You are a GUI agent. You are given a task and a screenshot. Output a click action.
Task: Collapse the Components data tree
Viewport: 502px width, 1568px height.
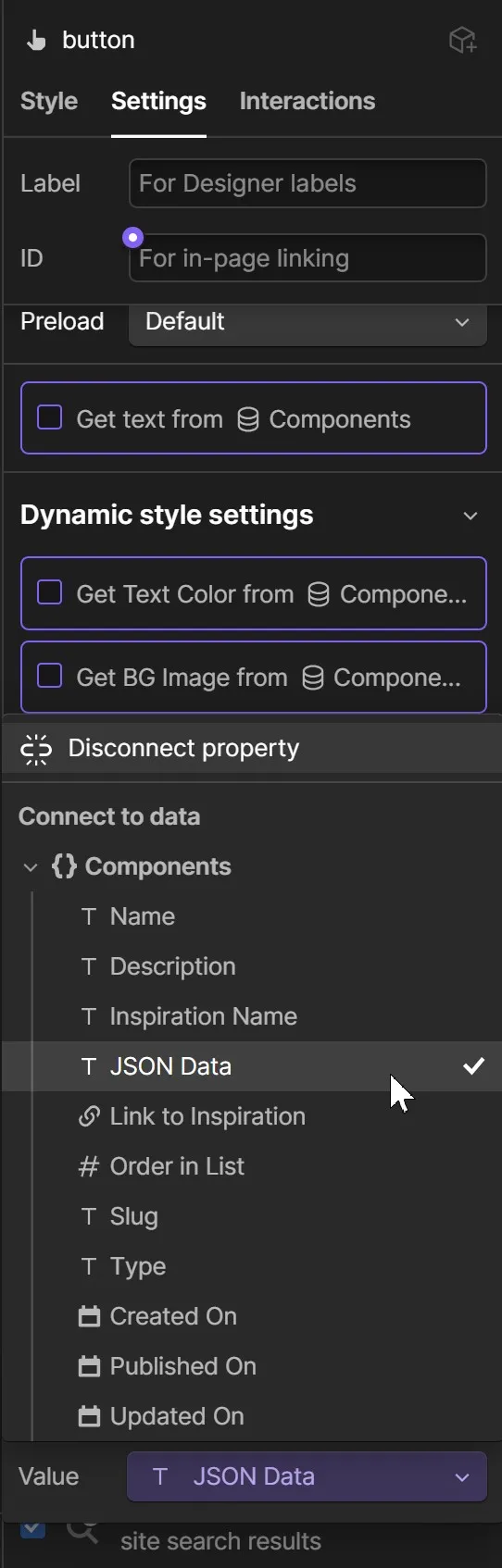pos(31,867)
